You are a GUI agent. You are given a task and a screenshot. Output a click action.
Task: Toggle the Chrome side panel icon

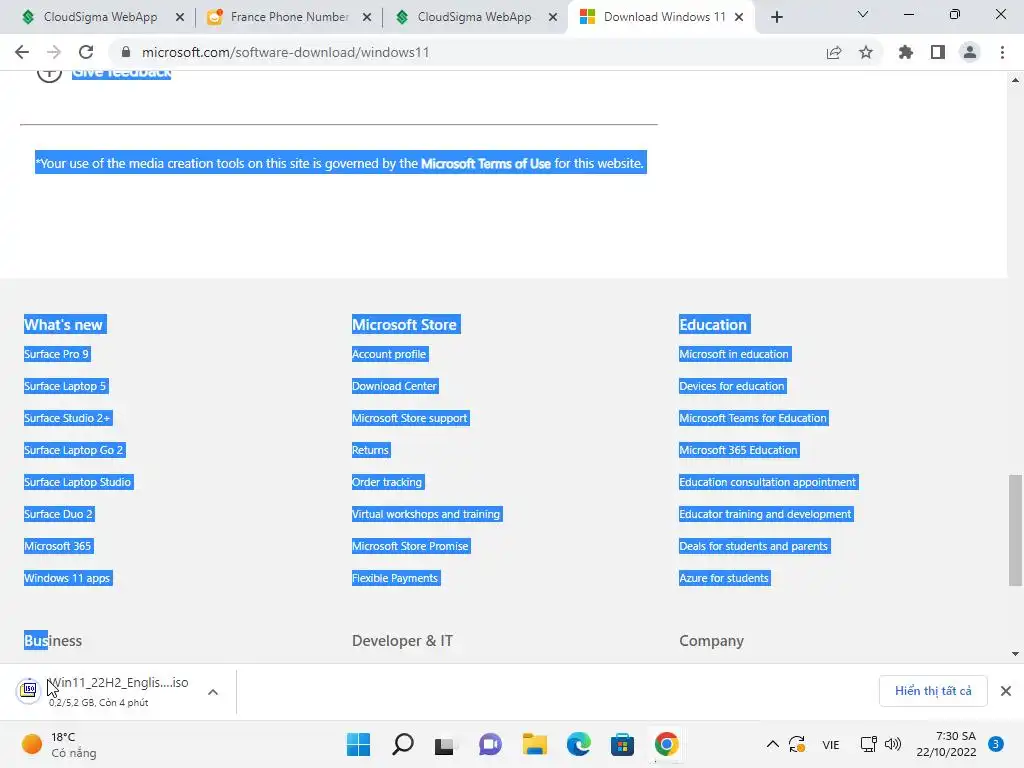click(938, 52)
